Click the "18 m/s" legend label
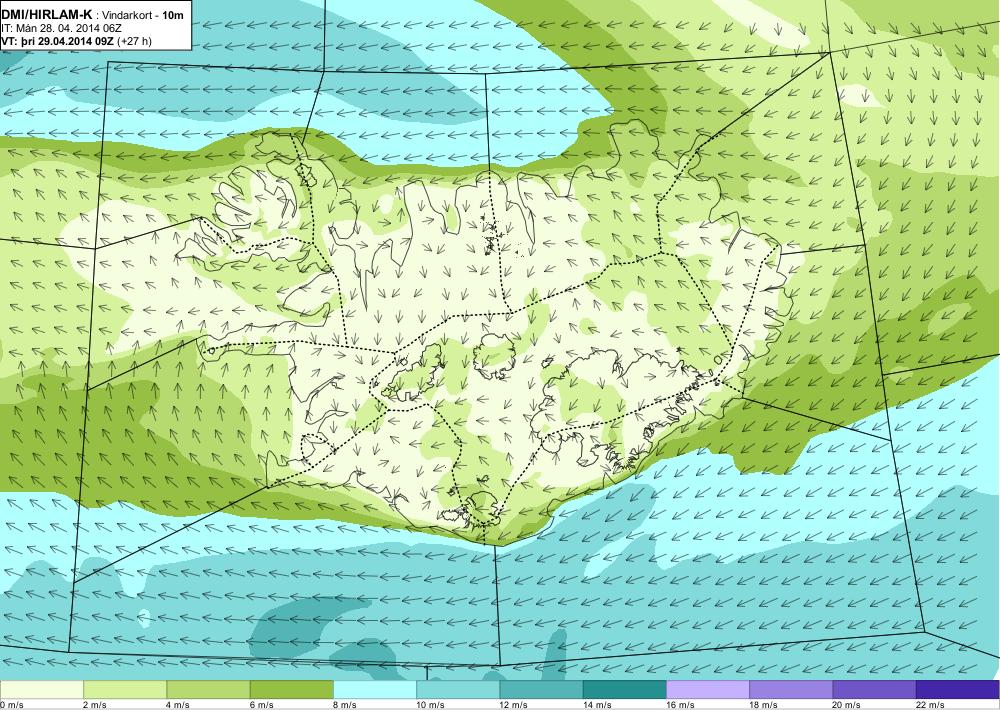 click(764, 705)
